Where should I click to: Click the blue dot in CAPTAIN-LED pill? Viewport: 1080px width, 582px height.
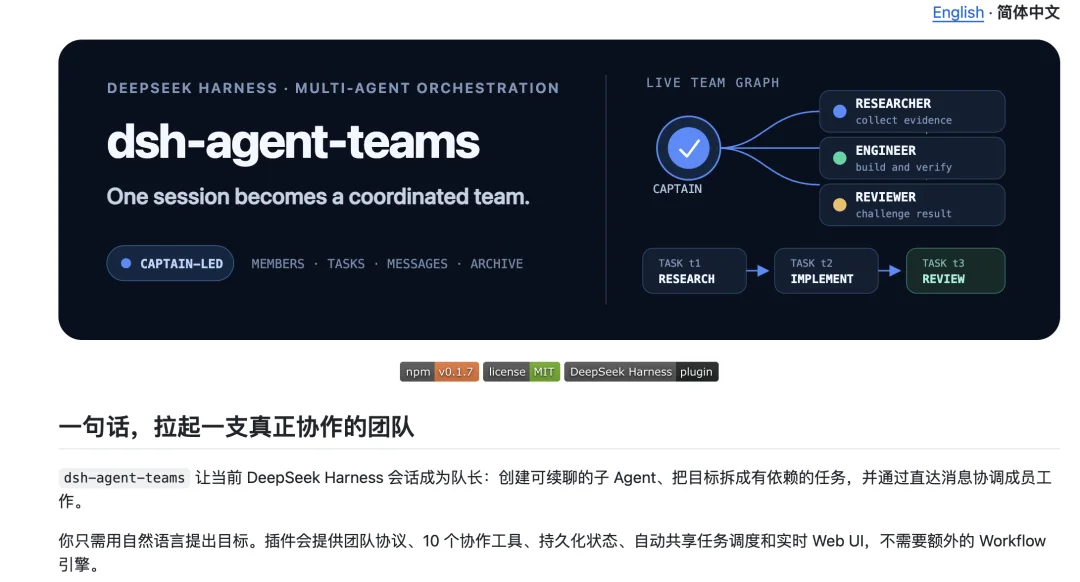tap(126, 263)
